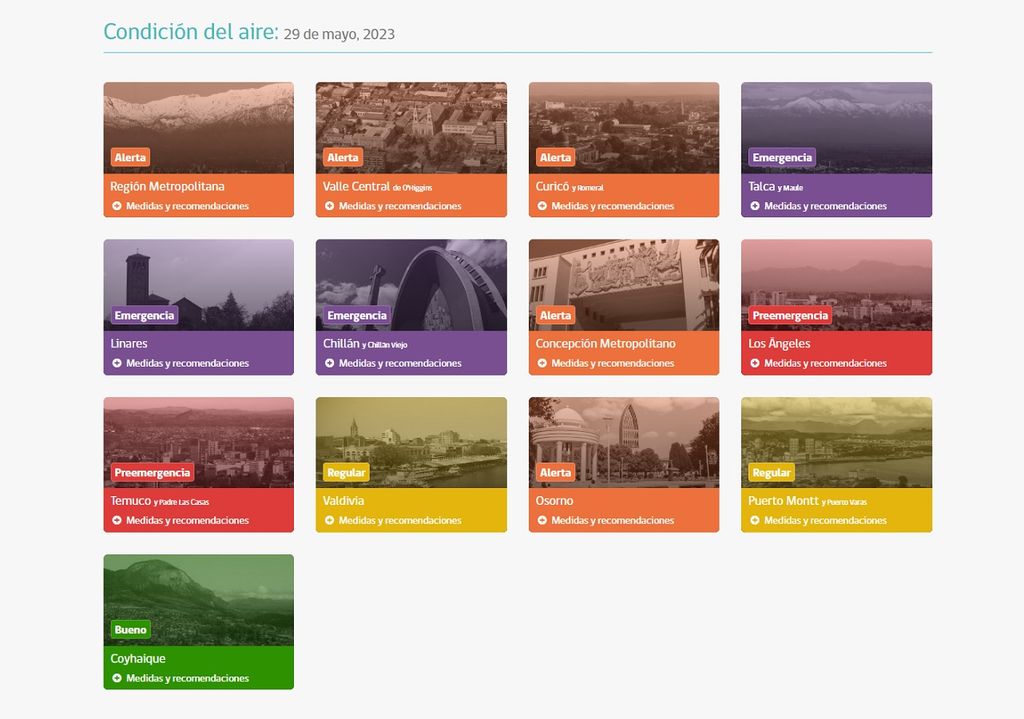
Task: Expand Medidas y recomendaciones for Concepción Metropolitano
Action: tap(606, 363)
